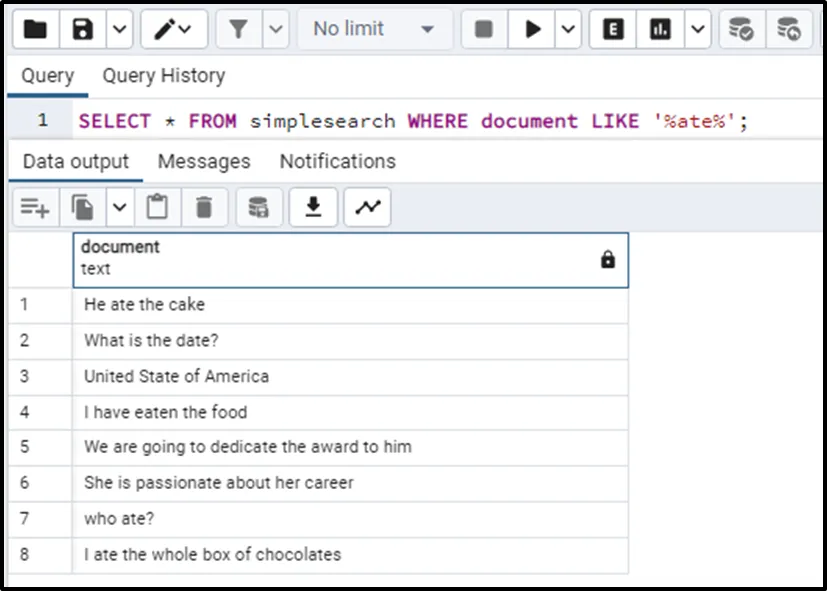Click the Stop query square button
This screenshot has width=827, height=591.
[x=484, y=30]
